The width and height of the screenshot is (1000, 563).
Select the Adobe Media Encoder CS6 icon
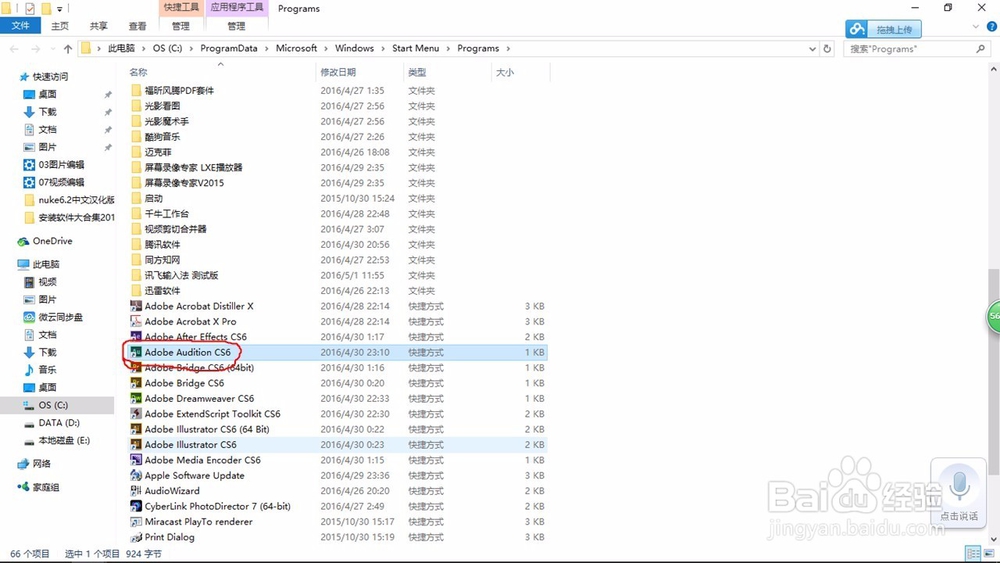136,460
